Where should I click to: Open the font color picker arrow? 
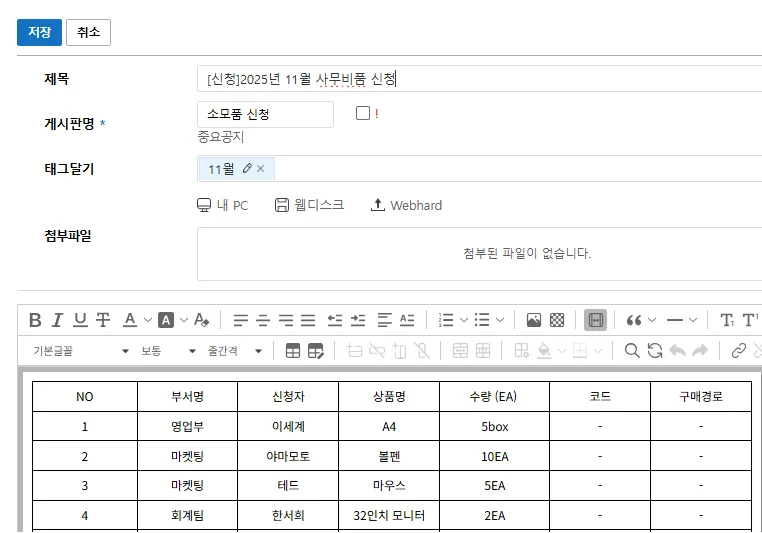148,320
